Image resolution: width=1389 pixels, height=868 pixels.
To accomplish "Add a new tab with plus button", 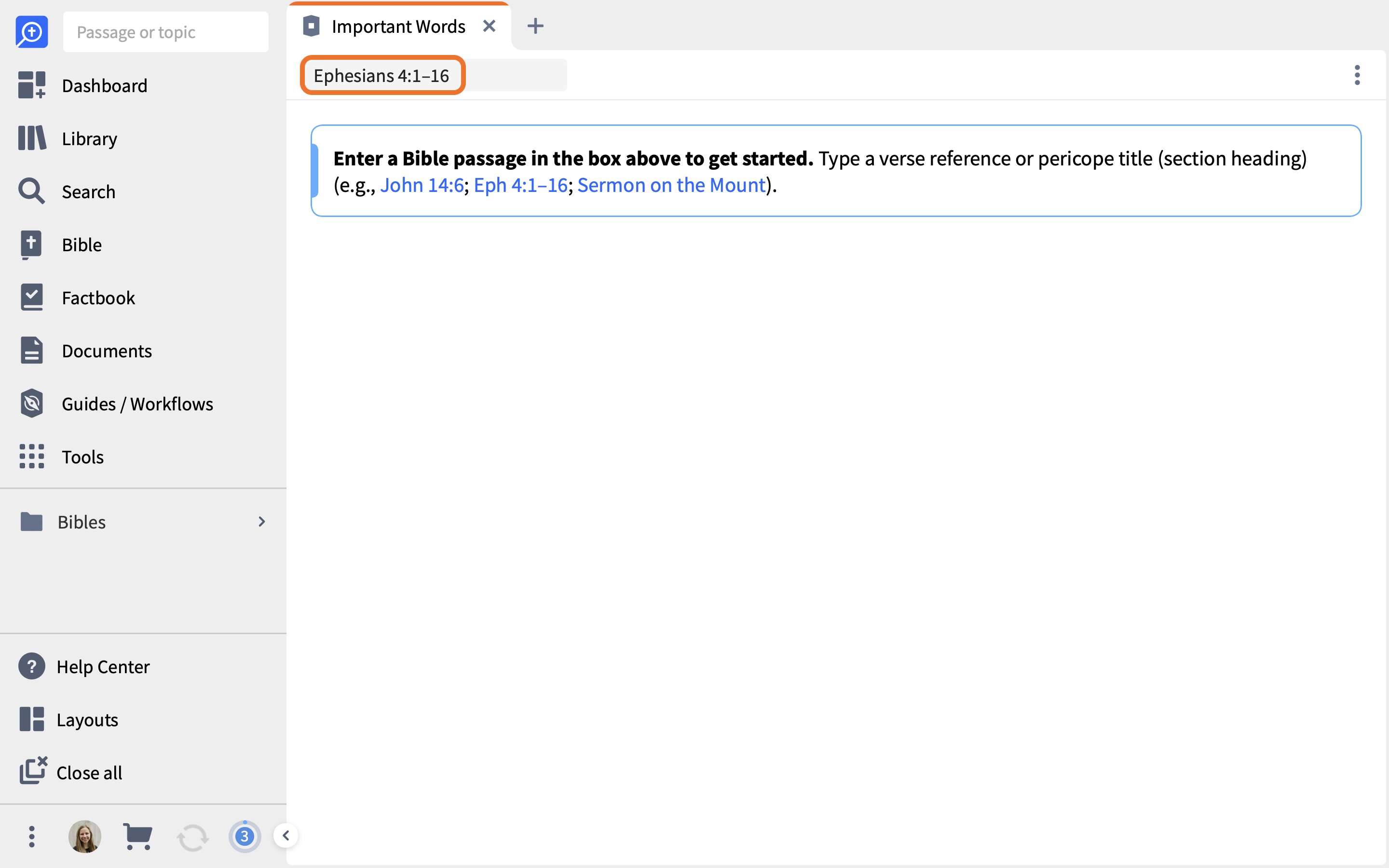I will coord(535,26).
